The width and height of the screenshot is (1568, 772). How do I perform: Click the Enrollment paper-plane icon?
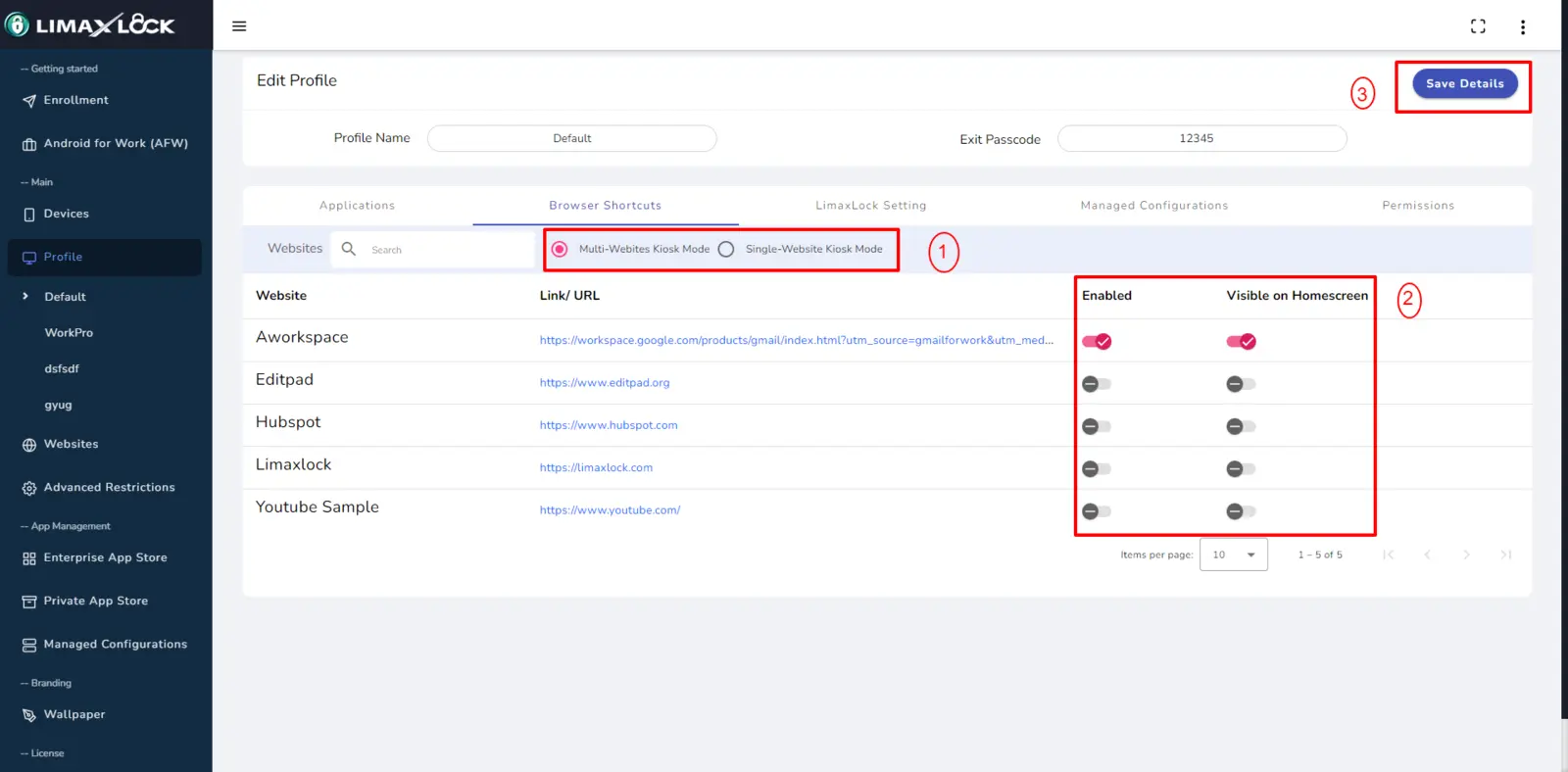coord(29,101)
